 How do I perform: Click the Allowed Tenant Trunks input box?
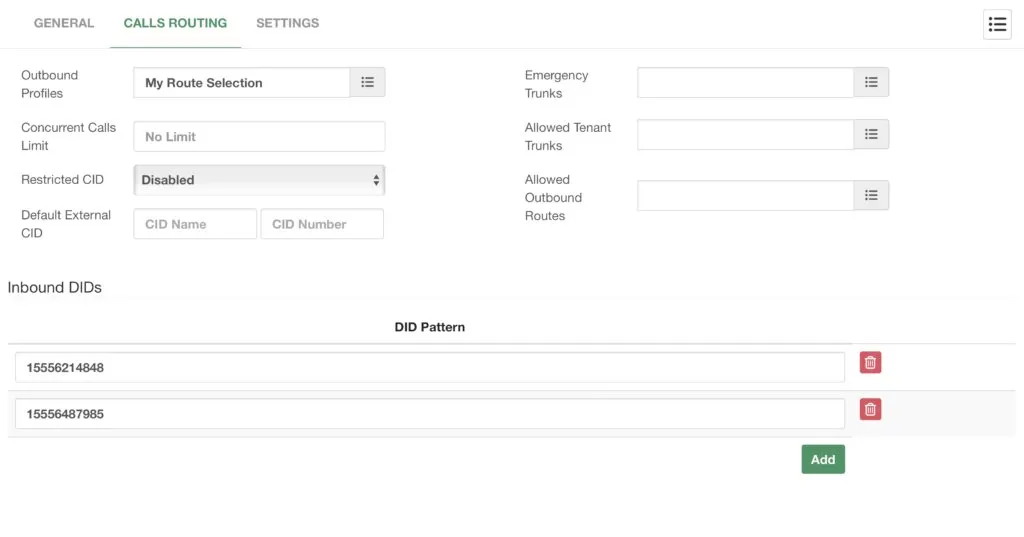(x=745, y=135)
